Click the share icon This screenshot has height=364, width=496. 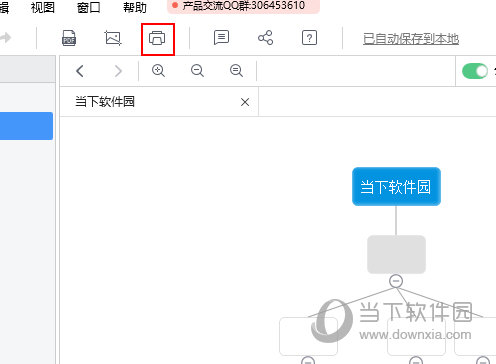265,38
